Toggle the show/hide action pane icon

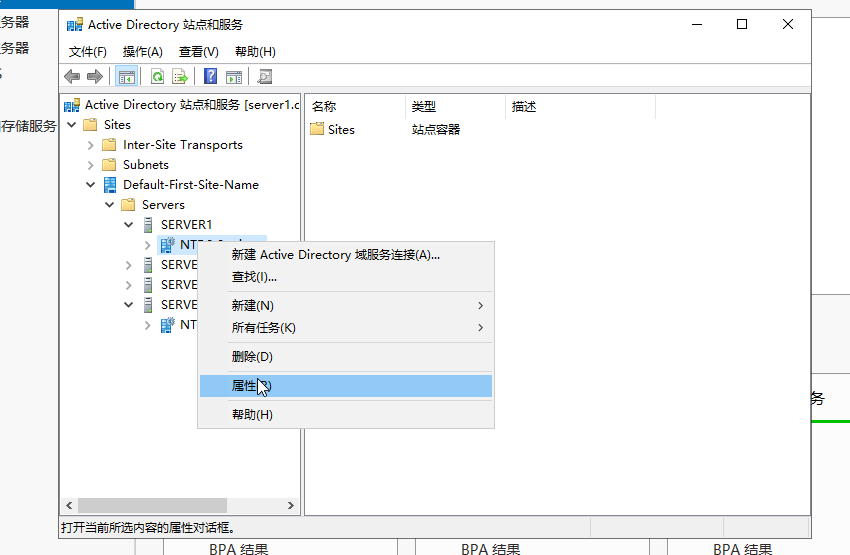234,76
